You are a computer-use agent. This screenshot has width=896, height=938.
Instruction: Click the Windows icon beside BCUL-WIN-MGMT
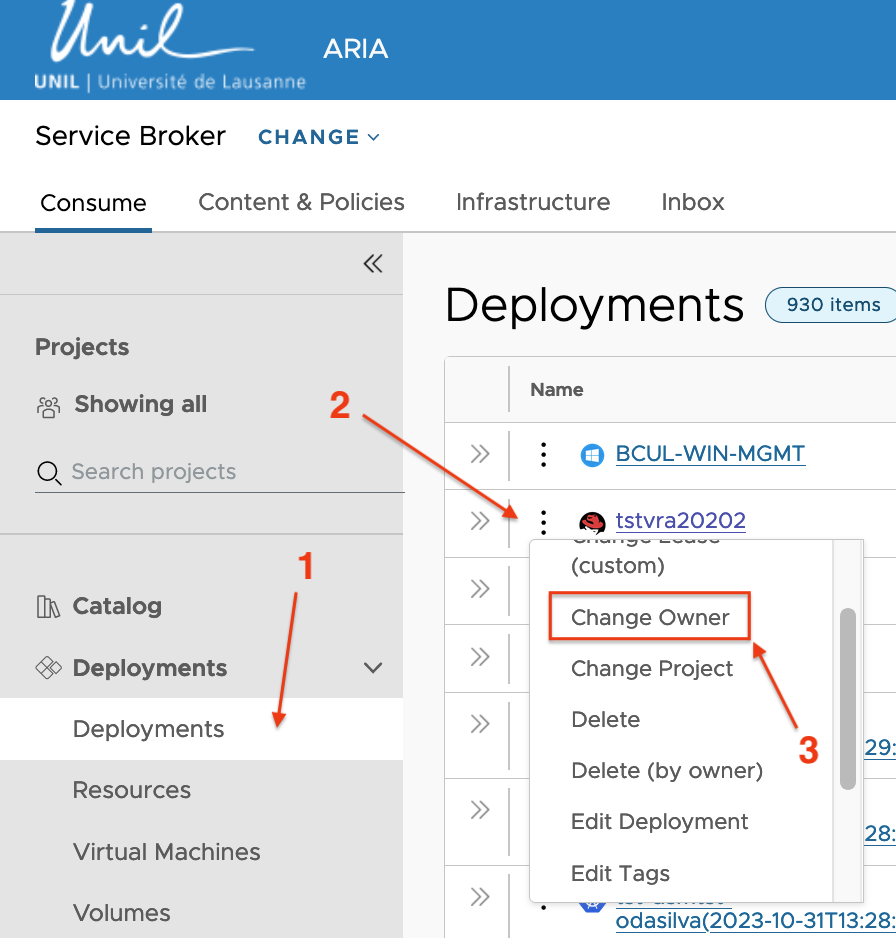(x=592, y=455)
